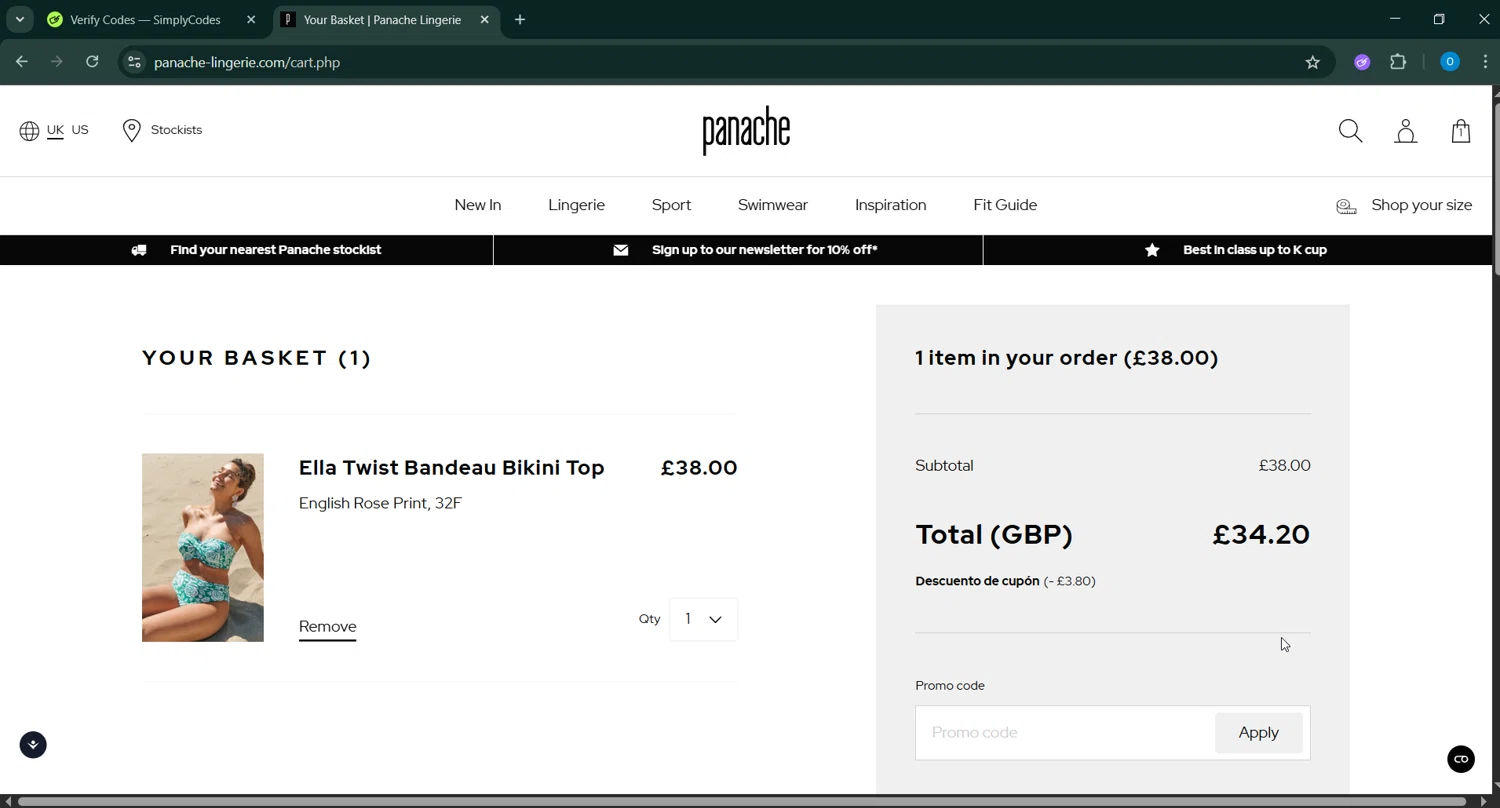This screenshot has height=808, width=1500.
Task: Close the Verify Codes SimplyCodes tab
Action: (251, 20)
